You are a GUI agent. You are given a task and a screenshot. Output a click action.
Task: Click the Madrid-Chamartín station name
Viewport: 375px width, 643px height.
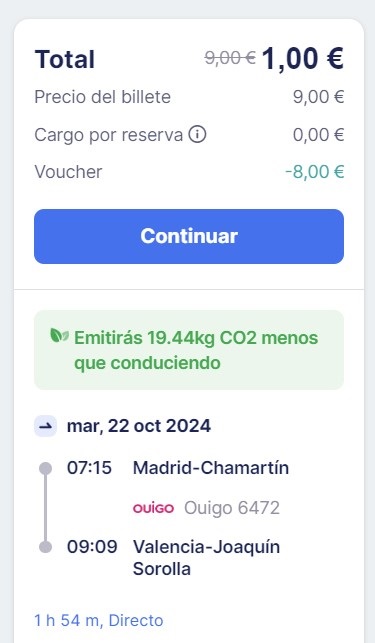tap(211, 468)
